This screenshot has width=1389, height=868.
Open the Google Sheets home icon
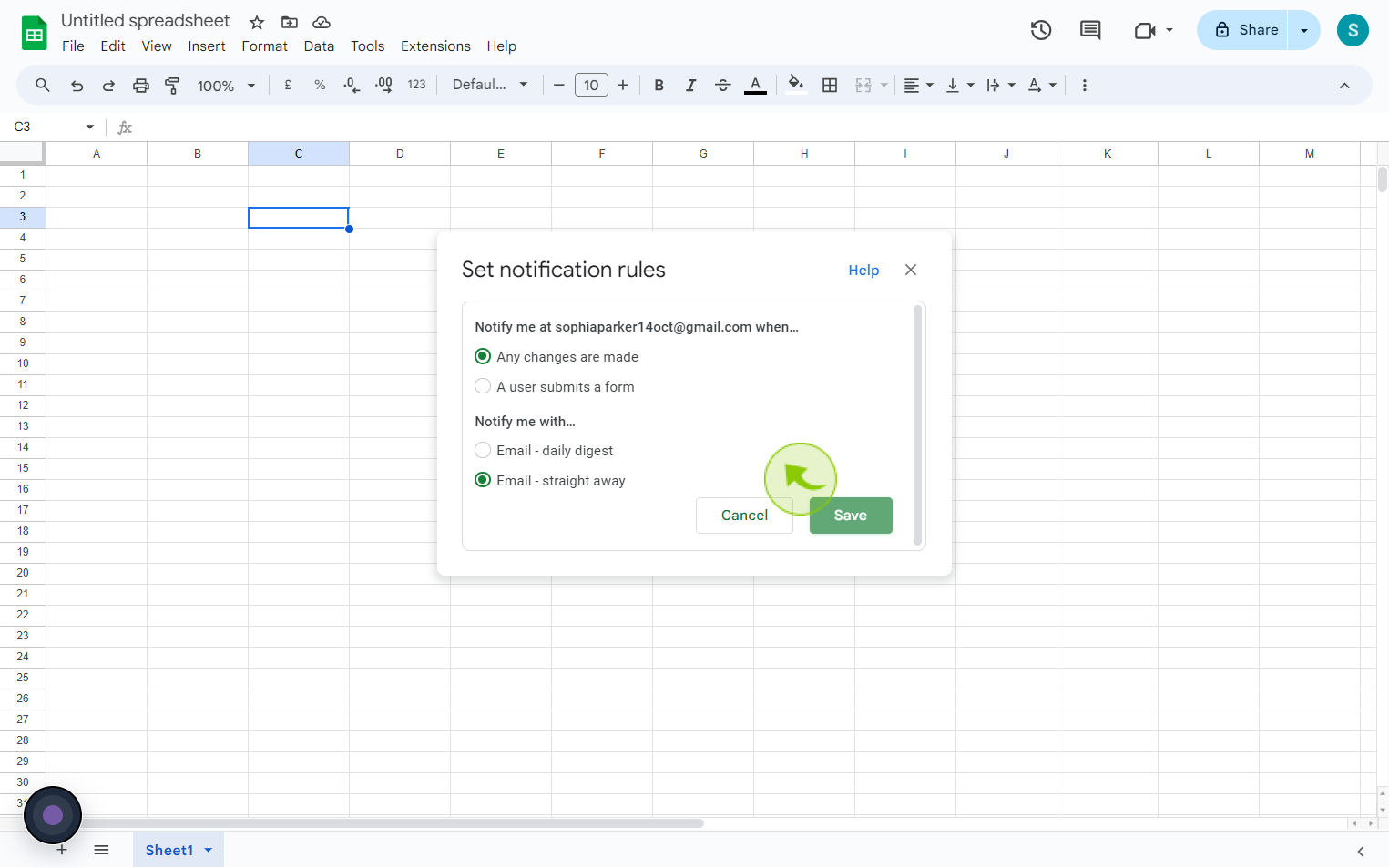click(x=35, y=34)
